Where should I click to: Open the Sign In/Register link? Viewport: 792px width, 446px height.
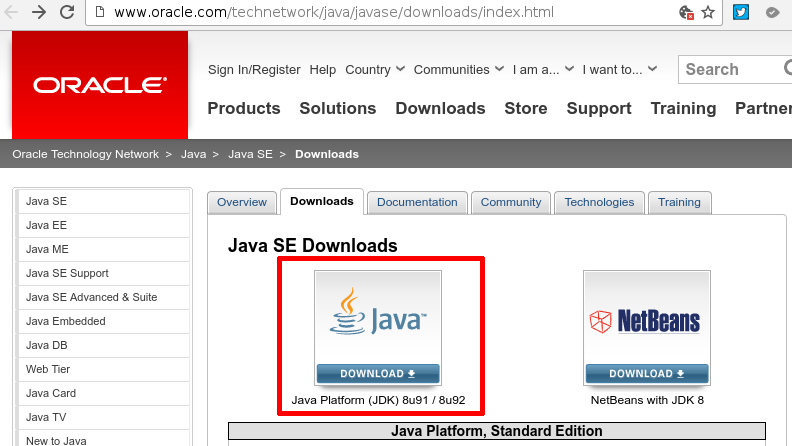(x=254, y=70)
